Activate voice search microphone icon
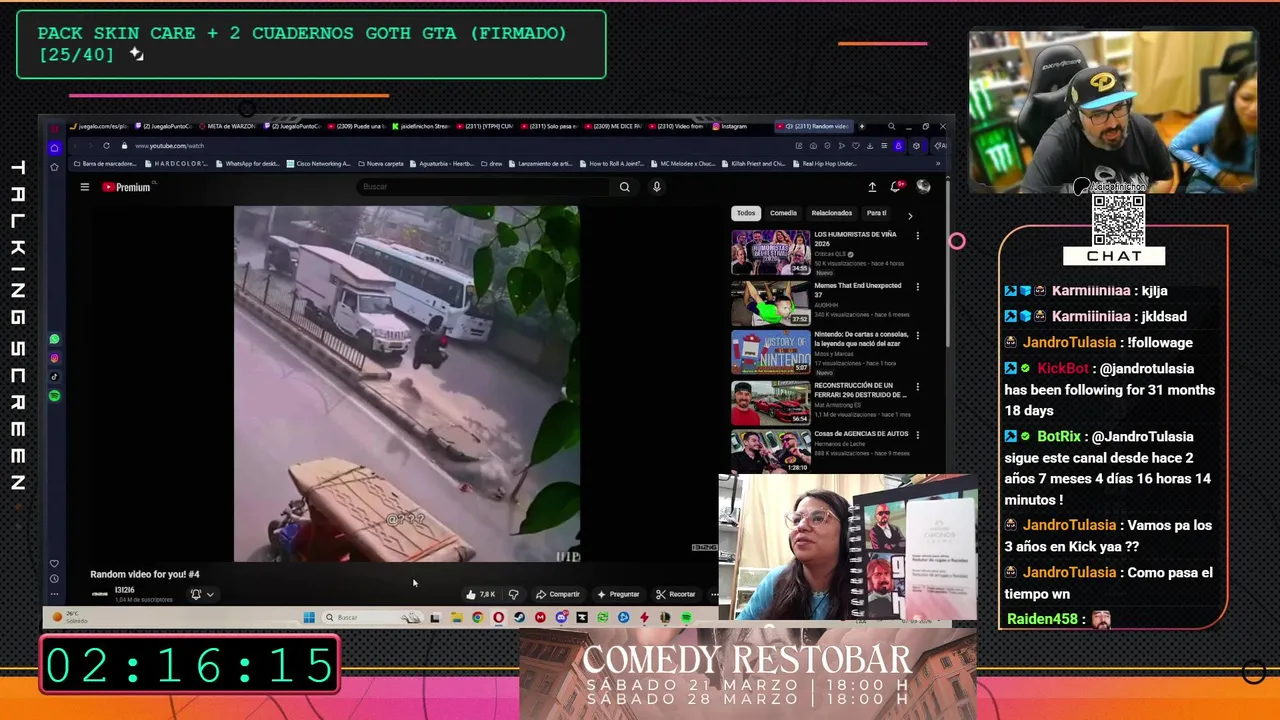Screen dimensions: 1280x720 click(657, 187)
